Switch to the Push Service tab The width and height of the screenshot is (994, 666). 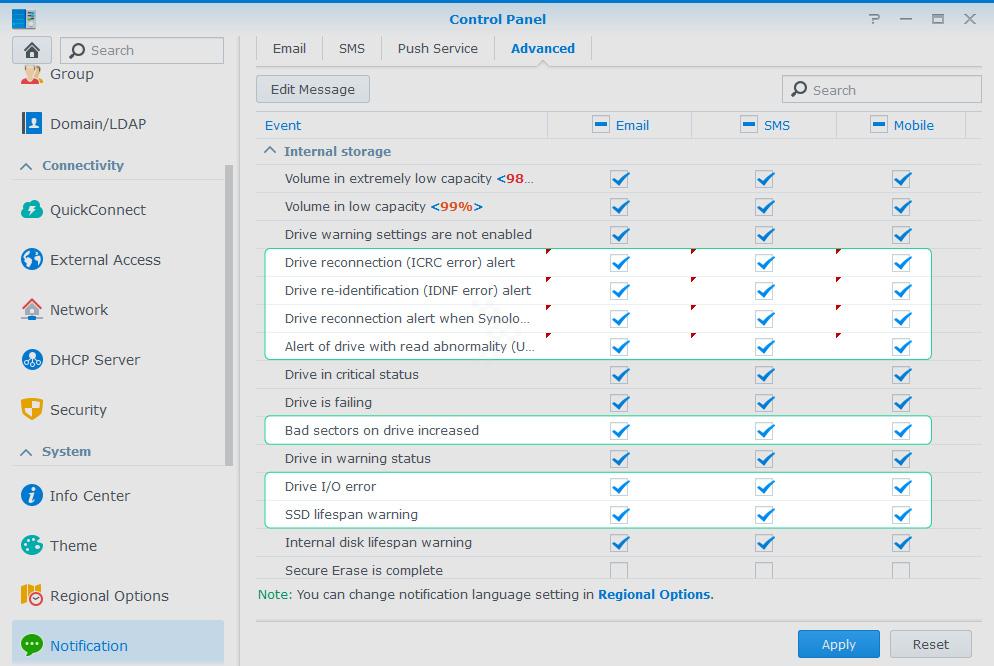437,48
